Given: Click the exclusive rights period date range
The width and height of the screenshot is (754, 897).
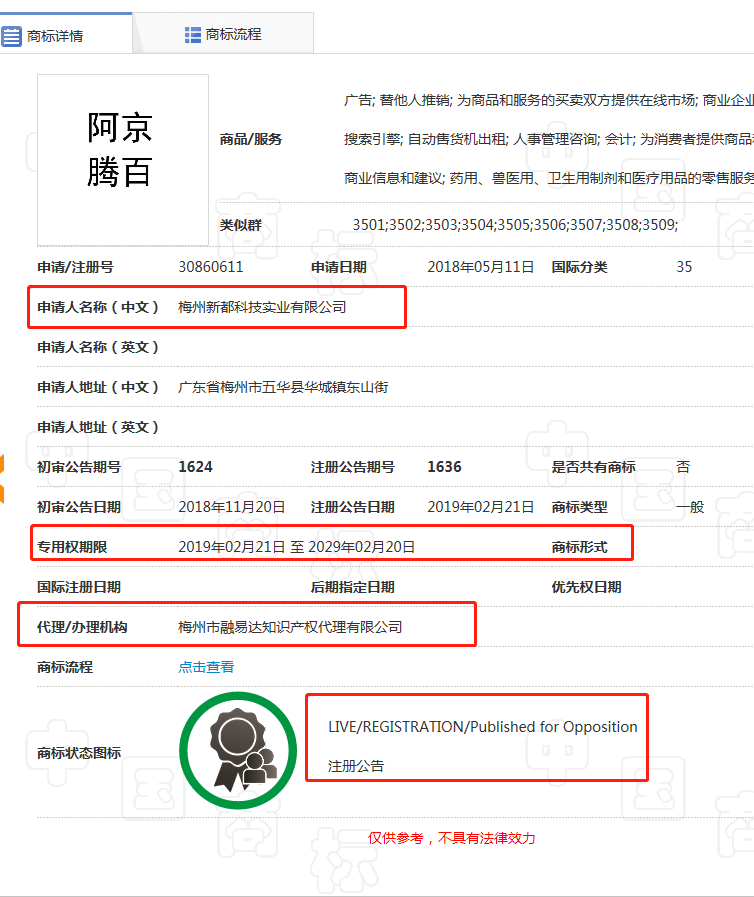Looking at the screenshot, I should (296, 547).
